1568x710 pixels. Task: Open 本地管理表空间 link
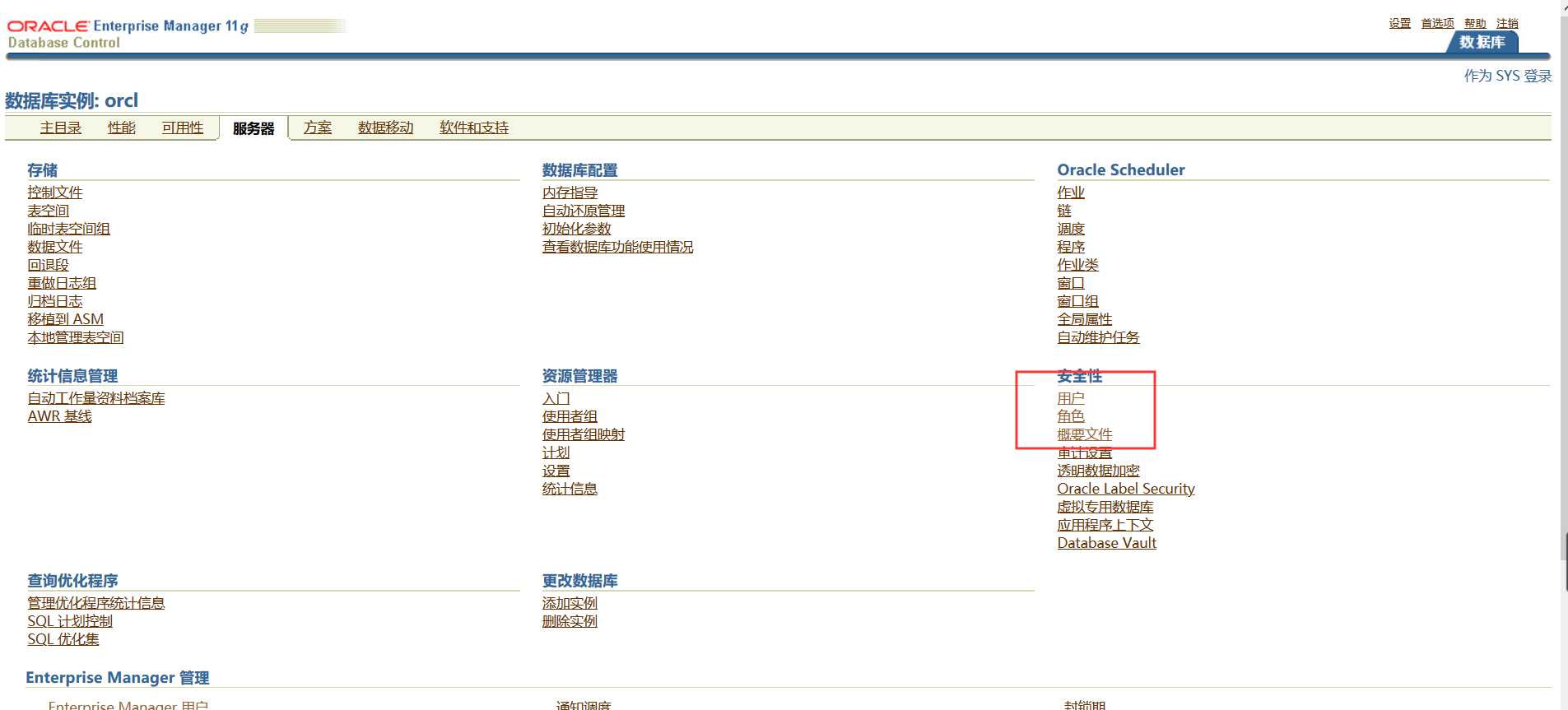76,337
